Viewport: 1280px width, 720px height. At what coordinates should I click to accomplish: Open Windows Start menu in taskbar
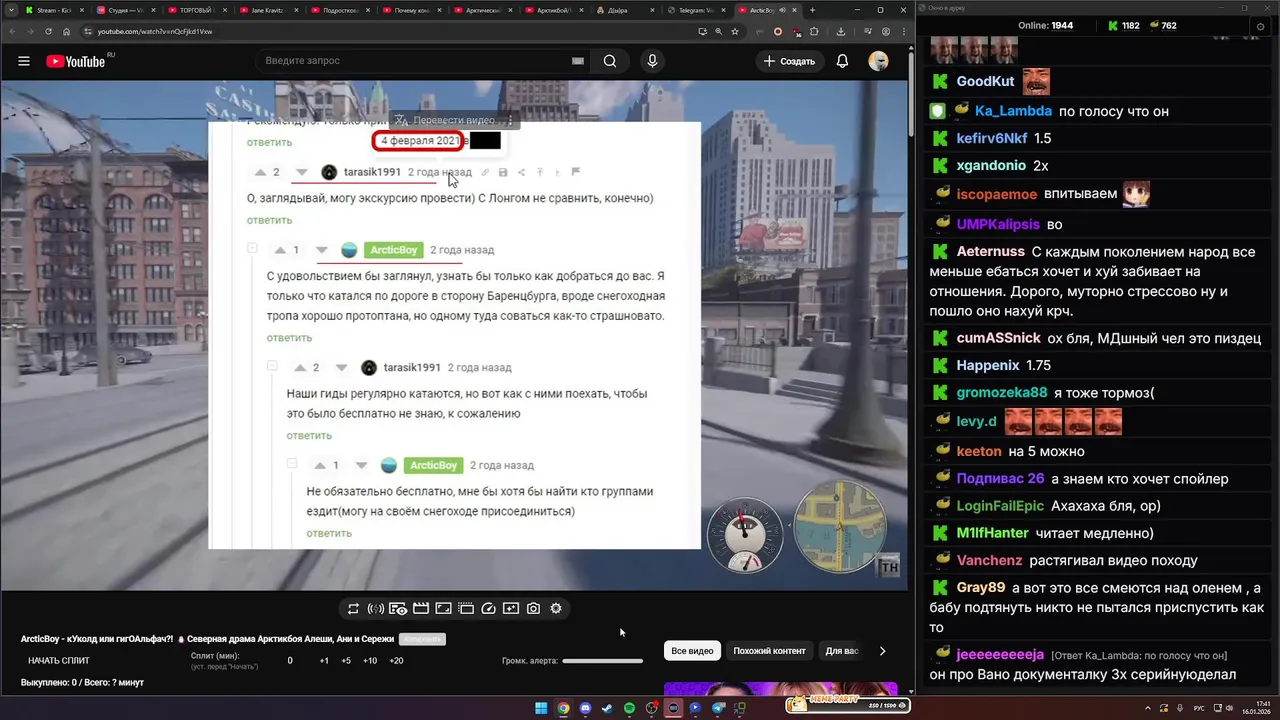[541, 708]
